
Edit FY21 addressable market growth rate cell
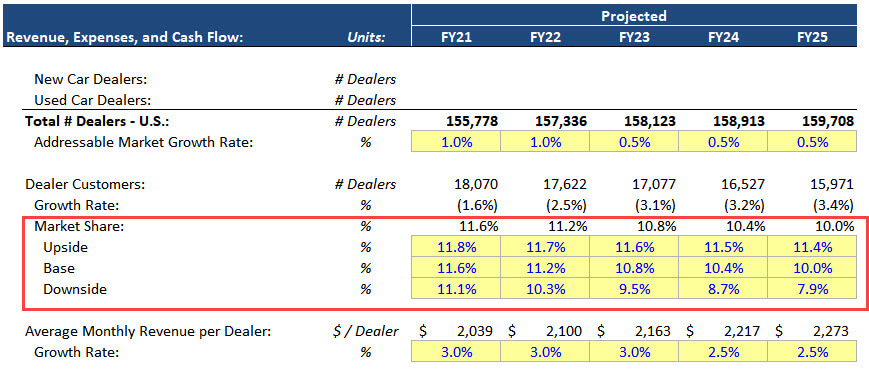456,142
